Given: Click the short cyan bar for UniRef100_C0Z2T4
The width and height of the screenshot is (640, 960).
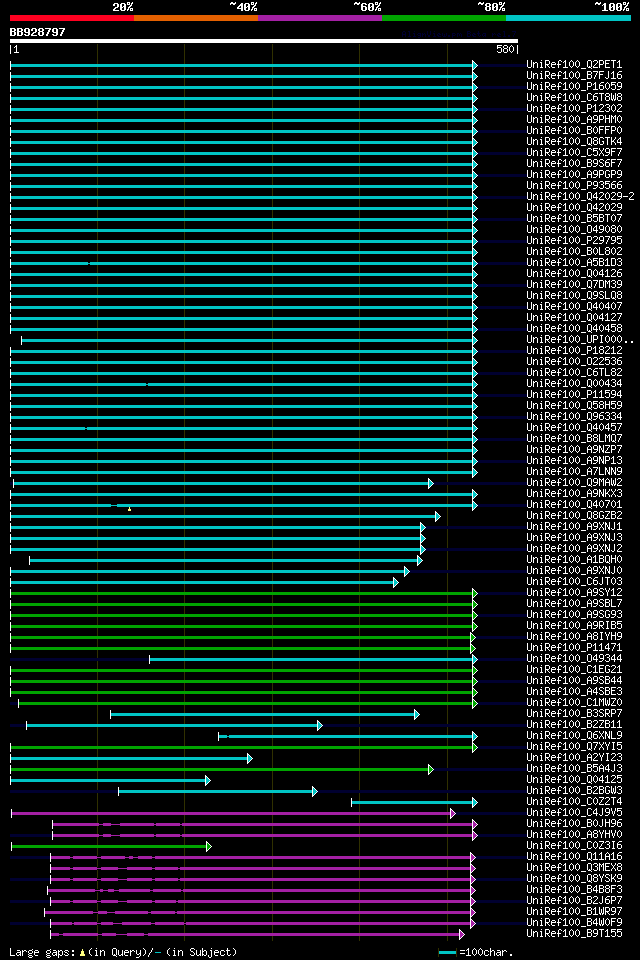Looking at the screenshot, I should (x=414, y=803).
